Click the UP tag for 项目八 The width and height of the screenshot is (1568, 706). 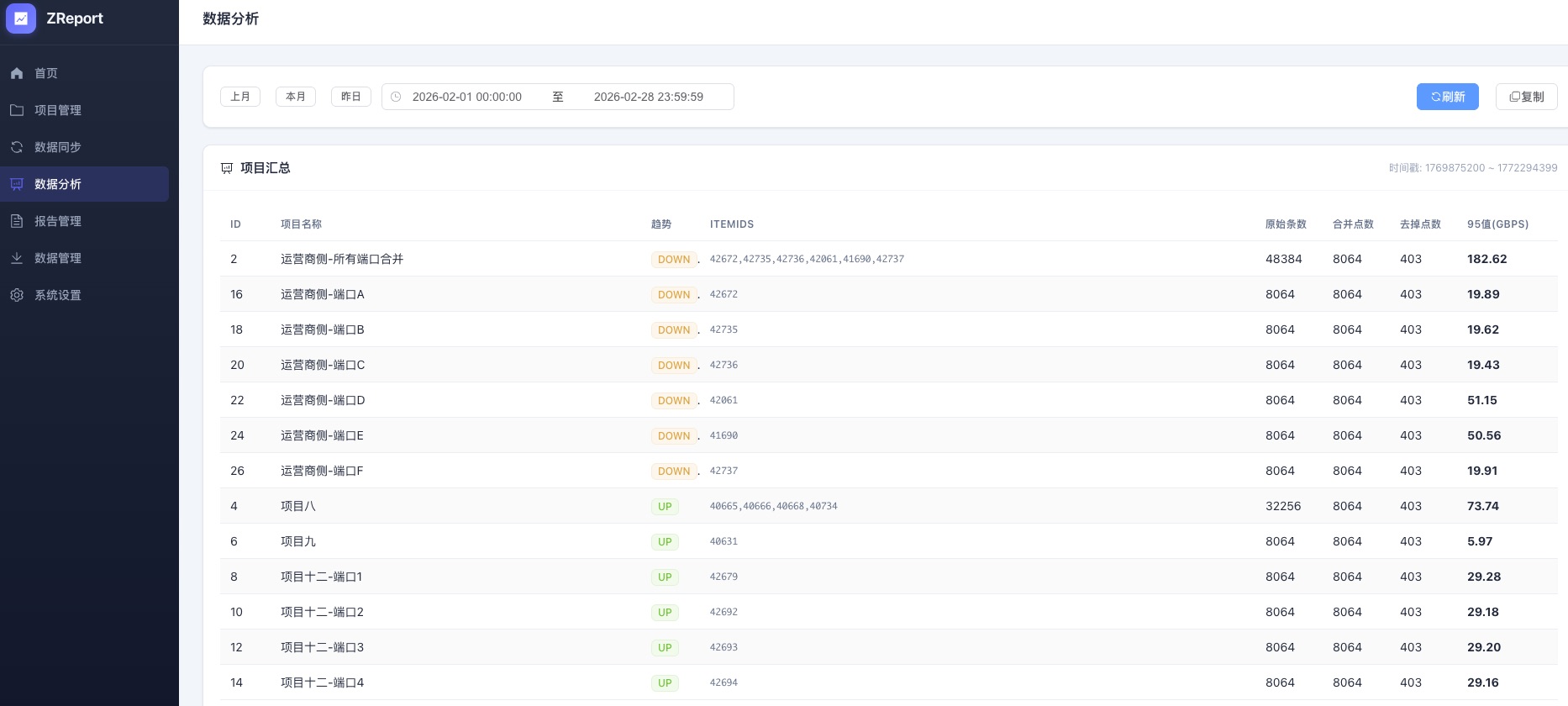tap(665, 507)
